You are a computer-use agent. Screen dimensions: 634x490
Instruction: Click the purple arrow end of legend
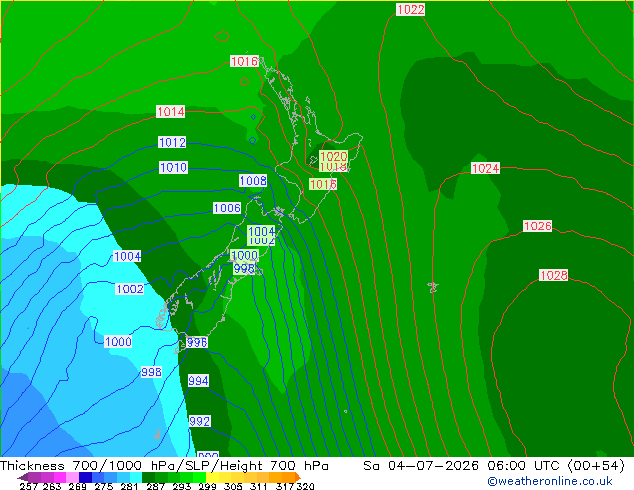click(23, 478)
